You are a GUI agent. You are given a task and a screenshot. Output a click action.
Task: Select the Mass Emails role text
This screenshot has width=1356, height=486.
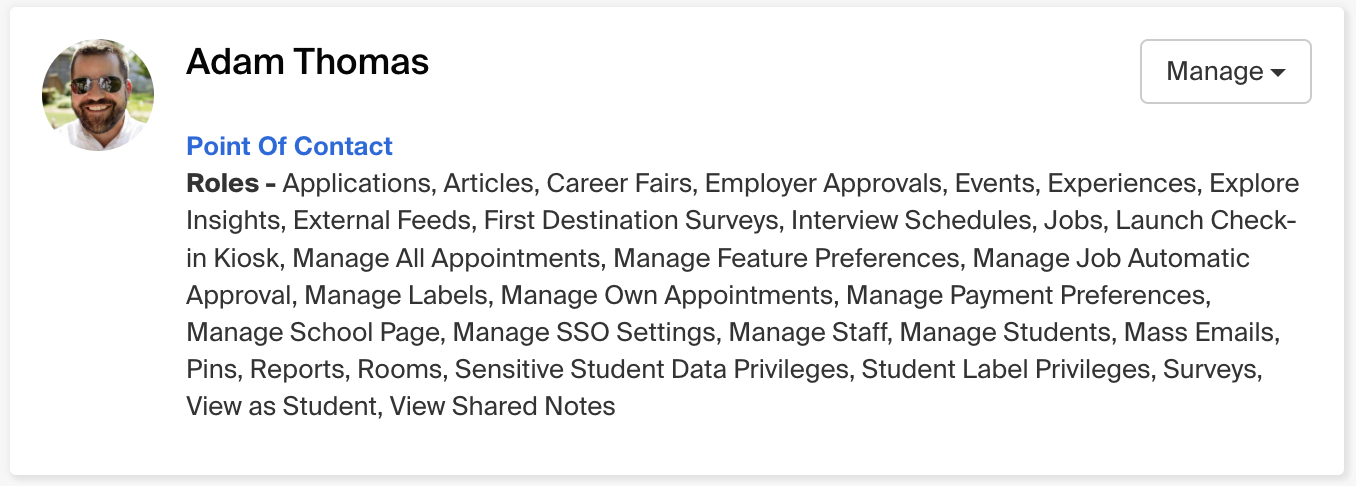click(1200, 332)
